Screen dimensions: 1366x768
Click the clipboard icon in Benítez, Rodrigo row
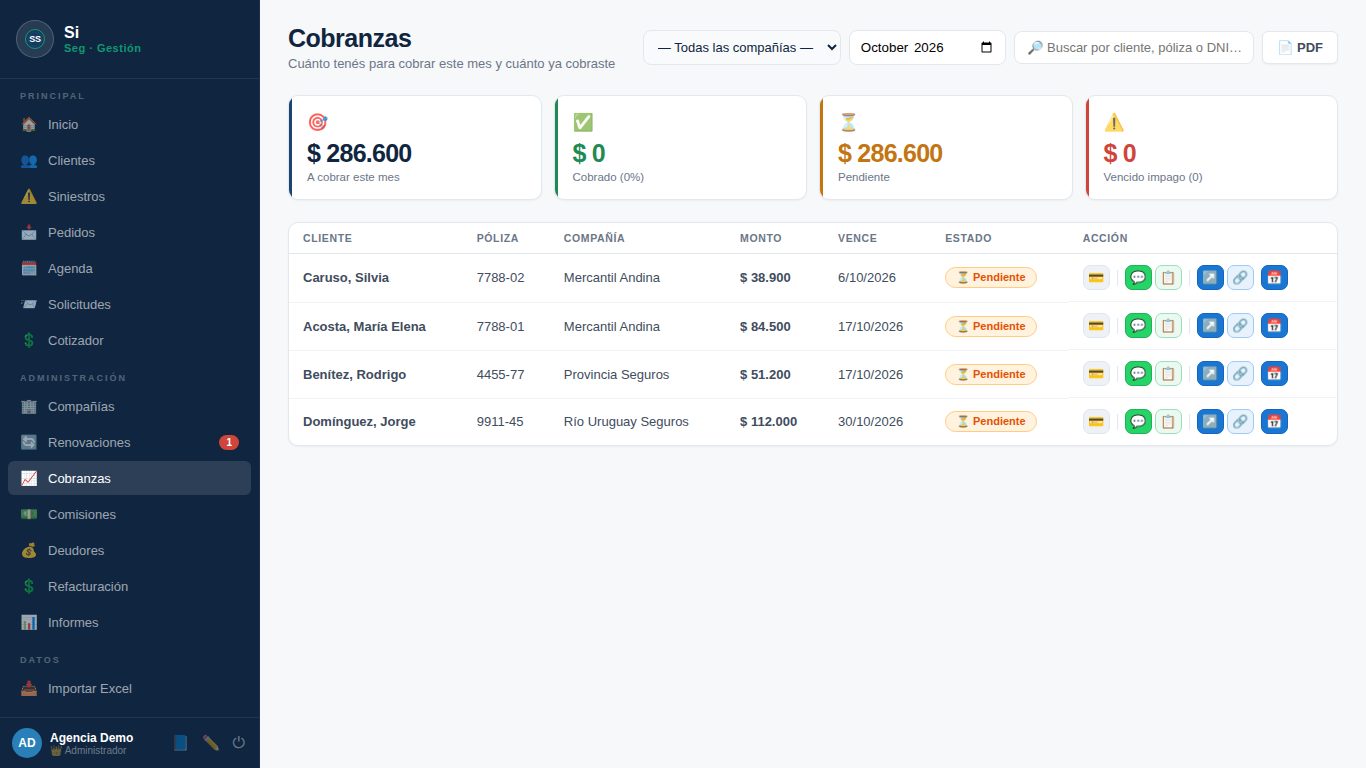pyautogui.click(x=1168, y=373)
